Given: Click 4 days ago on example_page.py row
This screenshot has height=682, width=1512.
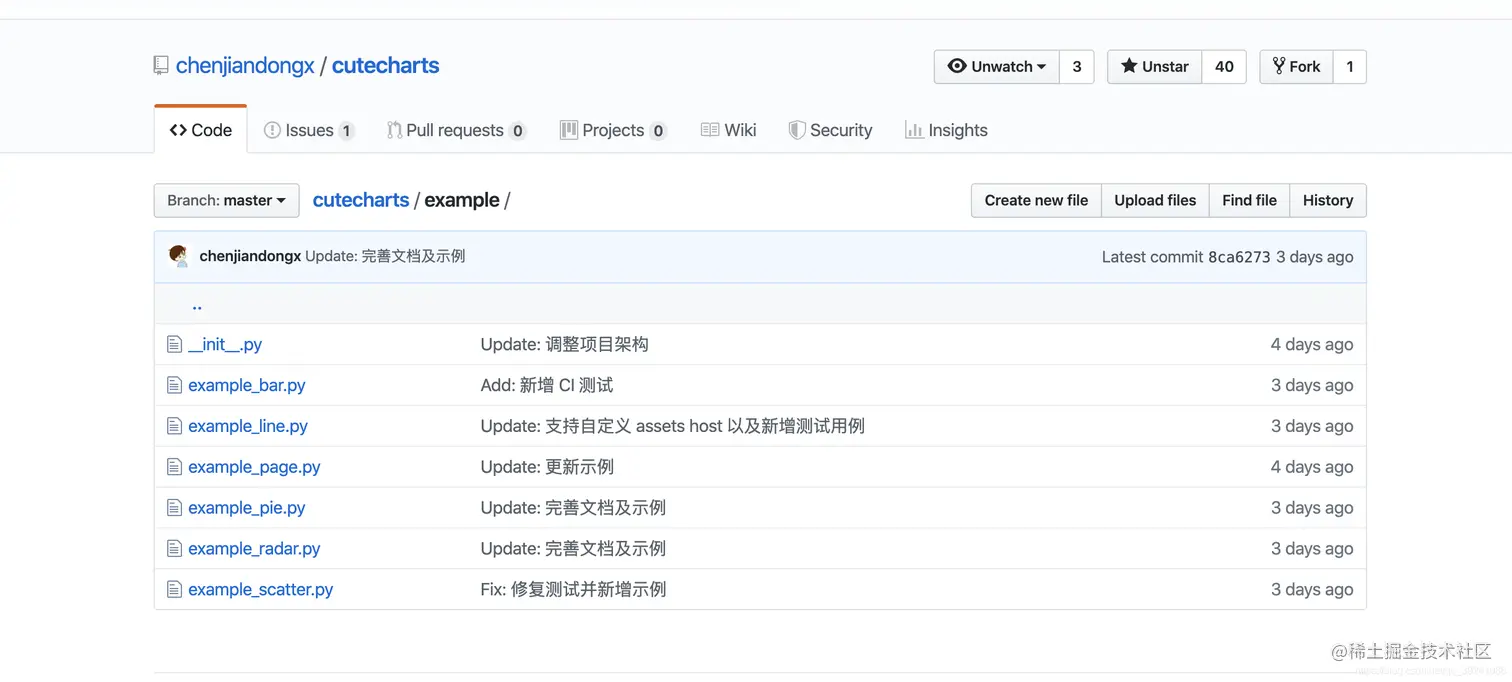Looking at the screenshot, I should click(x=1312, y=467).
